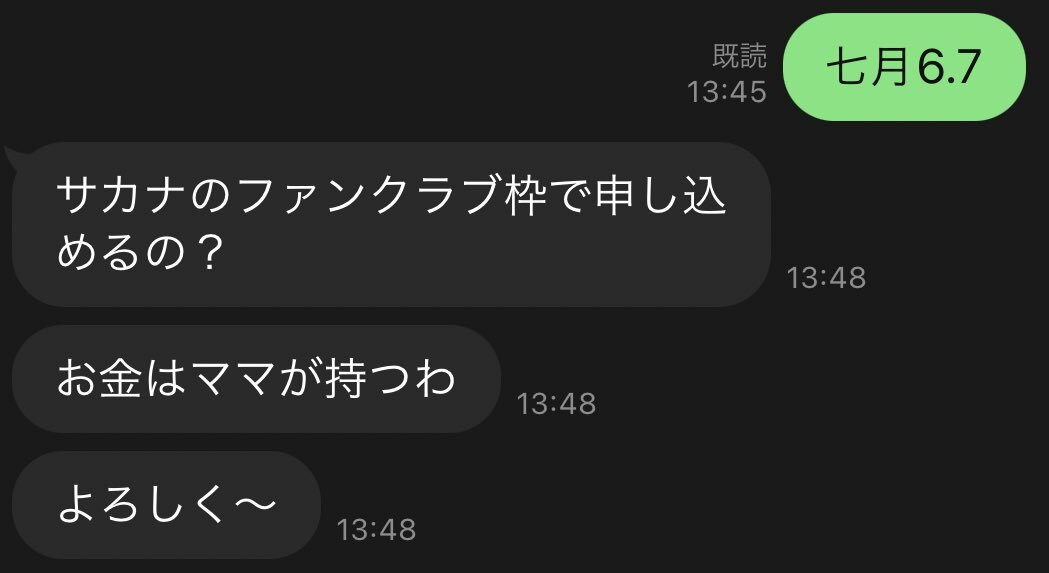Image resolution: width=1049 pixels, height=573 pixels.
Task: Click the speech tail of the first received bubble
Action: [15, 157]
